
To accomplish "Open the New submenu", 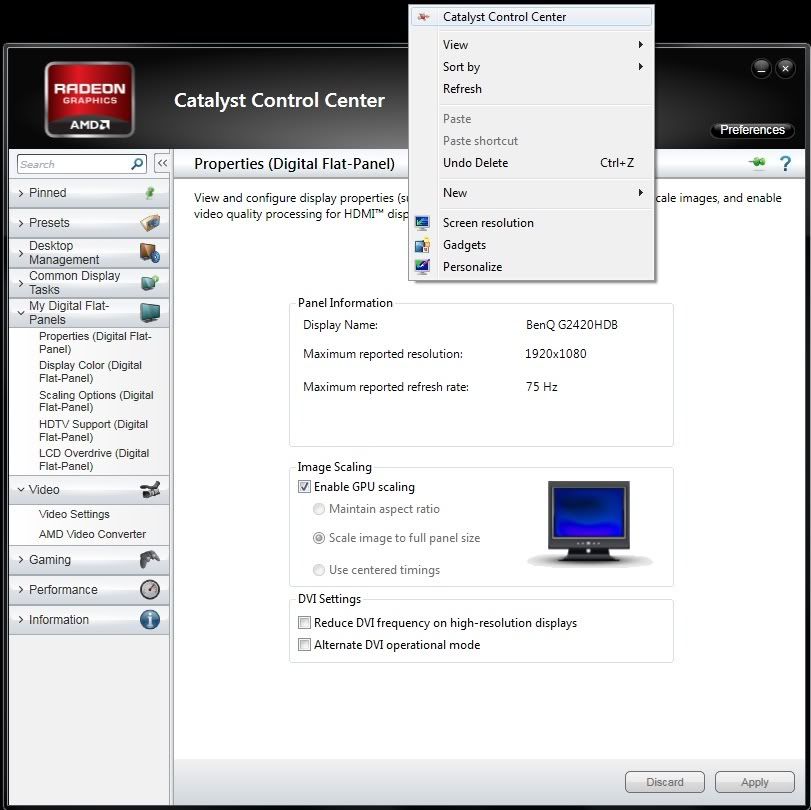I will tap(532, 193).
